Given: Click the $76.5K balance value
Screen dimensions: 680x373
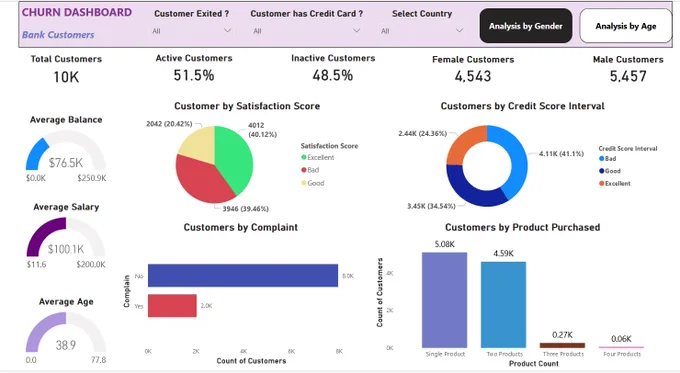Looking at the screenshot, I should (66, 163).
